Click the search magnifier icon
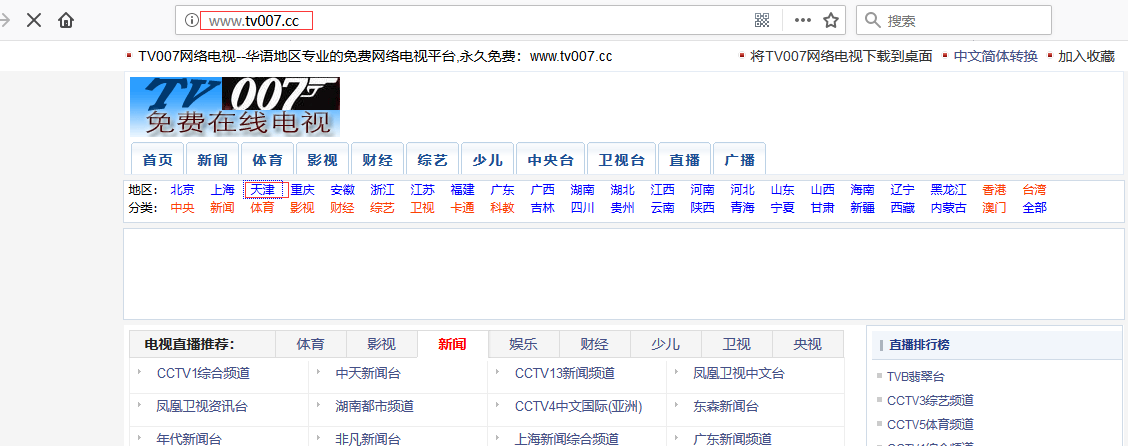This screenshot has width=1128, height=446. [x=871, y=20]
